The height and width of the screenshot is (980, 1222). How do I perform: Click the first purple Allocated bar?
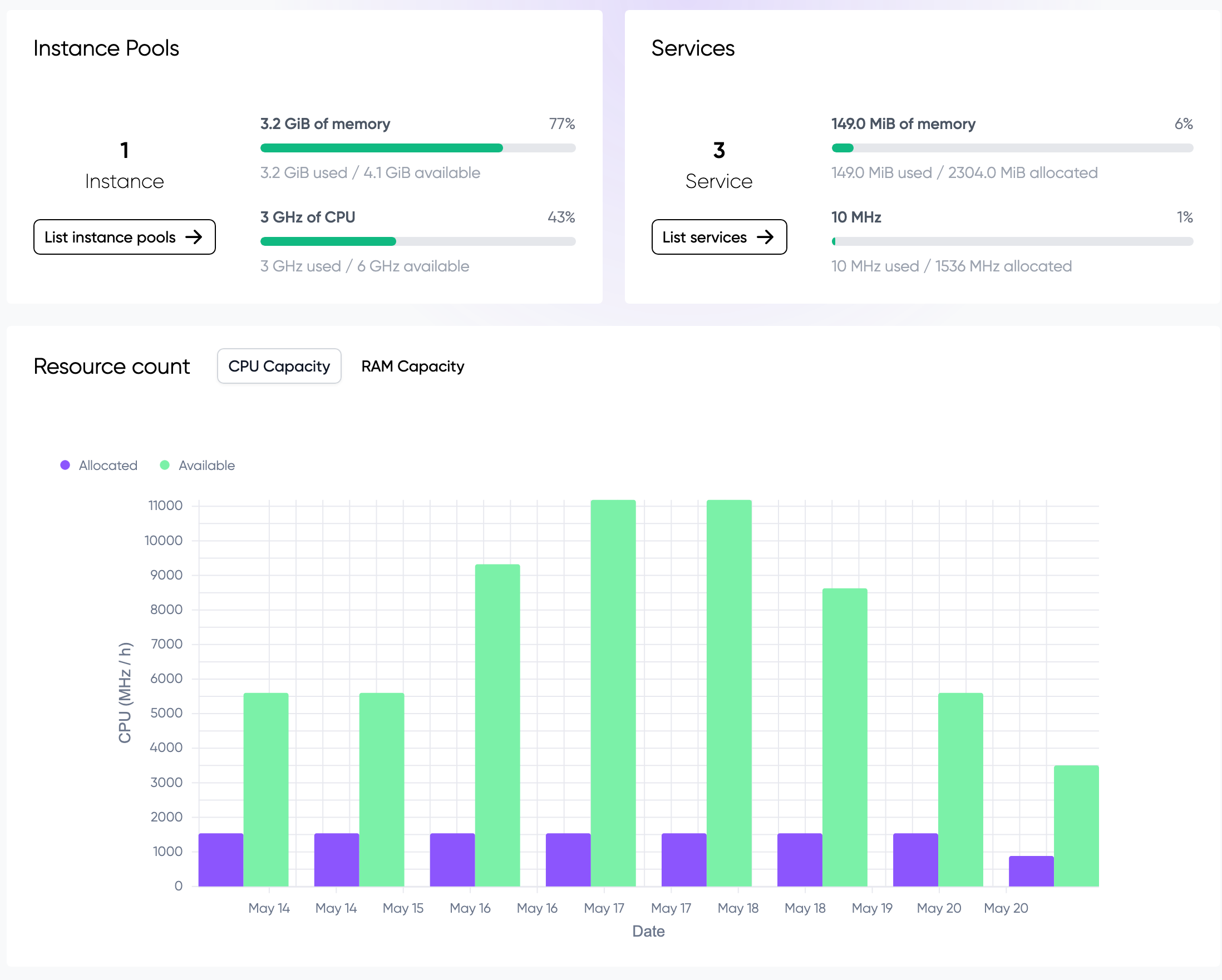220,860
